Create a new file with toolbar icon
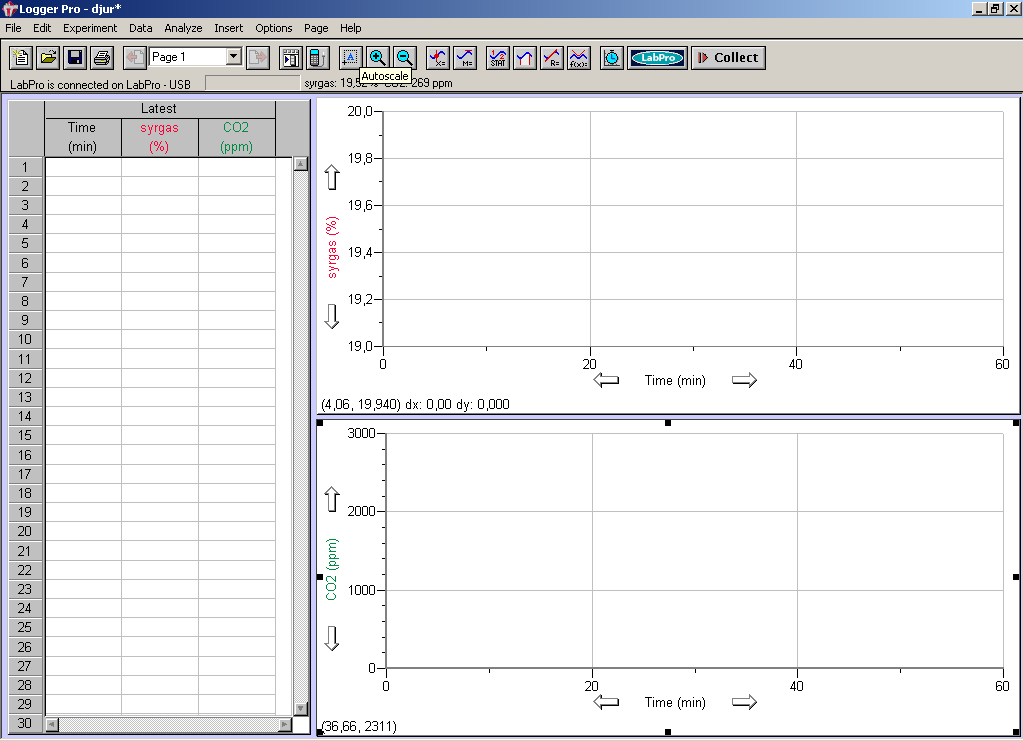The image size is (1023, 741). [x=21, y=57]
